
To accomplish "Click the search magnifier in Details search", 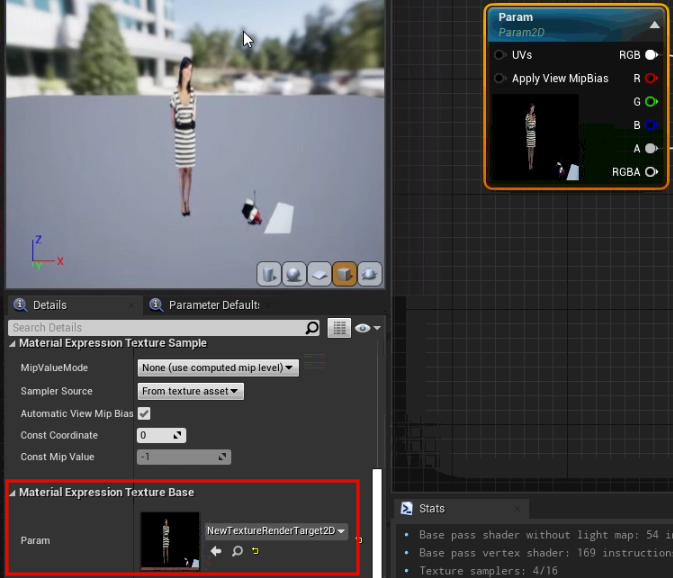I will (312, 328).
